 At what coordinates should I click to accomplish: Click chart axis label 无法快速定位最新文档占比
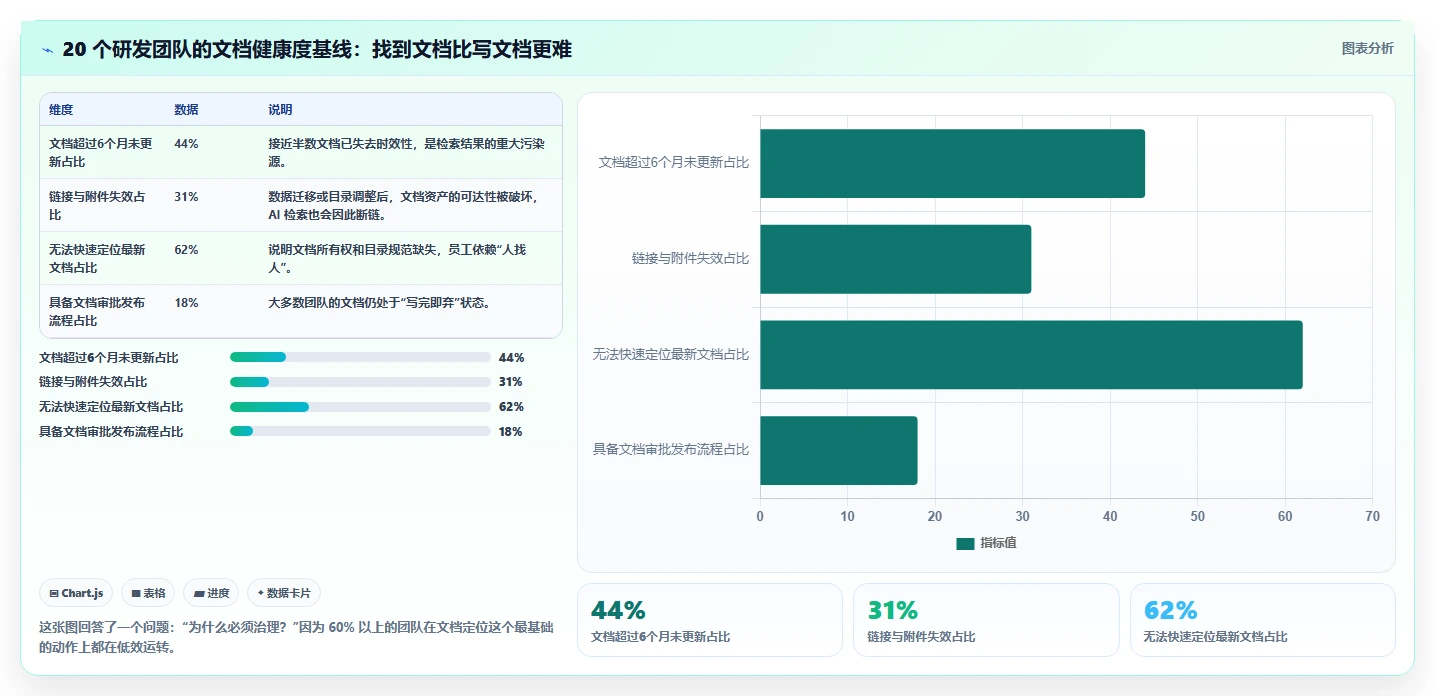coord(670,354)
